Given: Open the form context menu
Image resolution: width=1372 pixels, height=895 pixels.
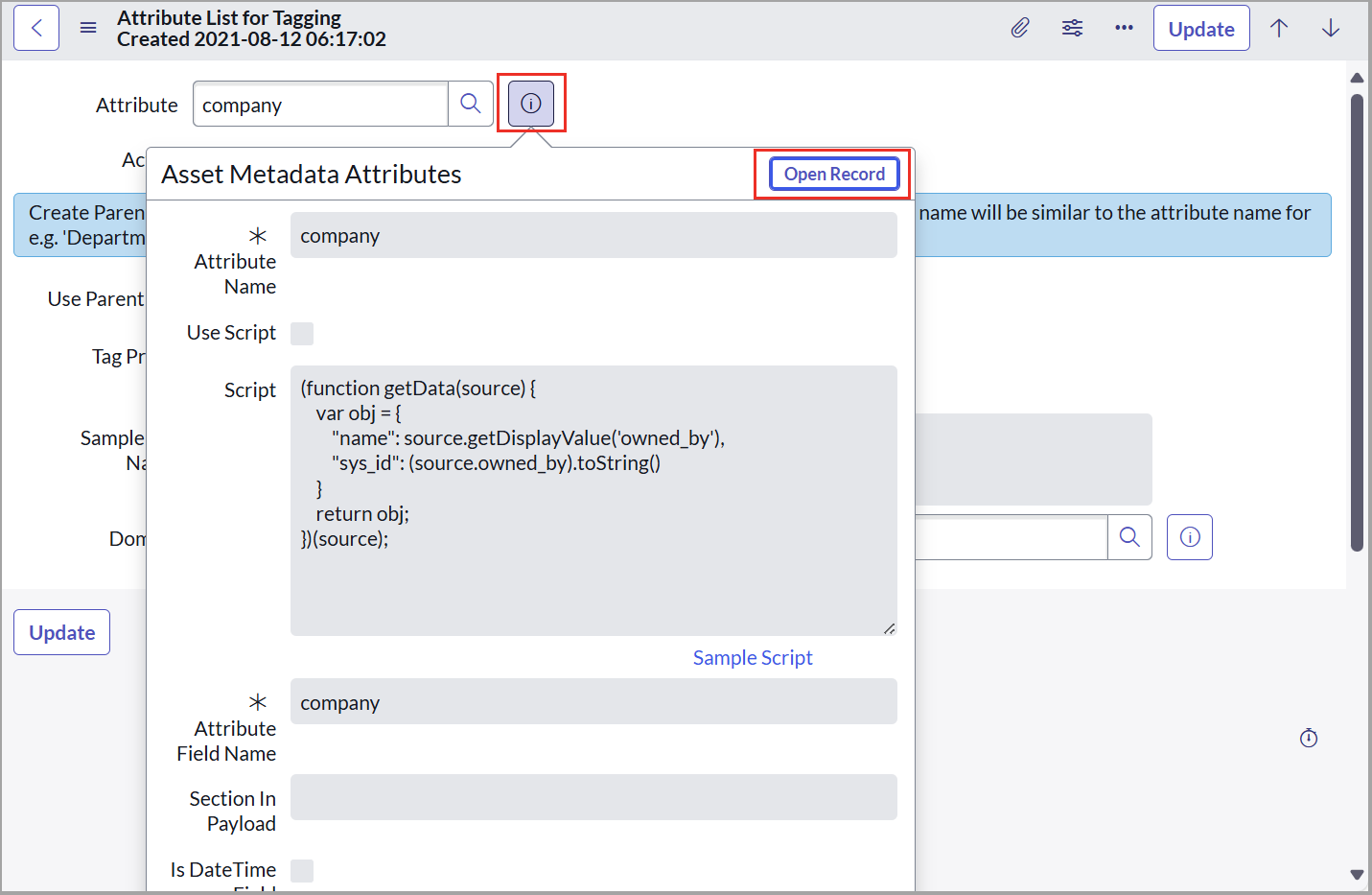Looking at the screenshot, I should [x=88, y=27].
